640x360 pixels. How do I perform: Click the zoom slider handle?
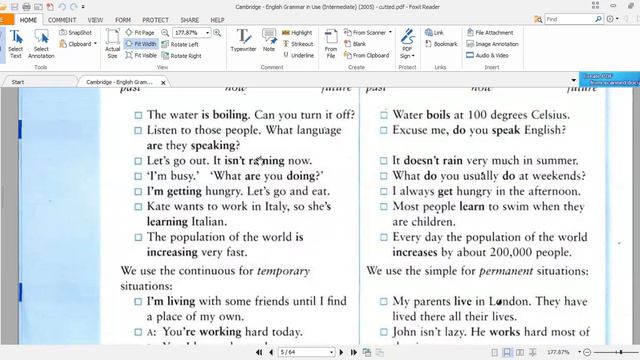(621, 352)
